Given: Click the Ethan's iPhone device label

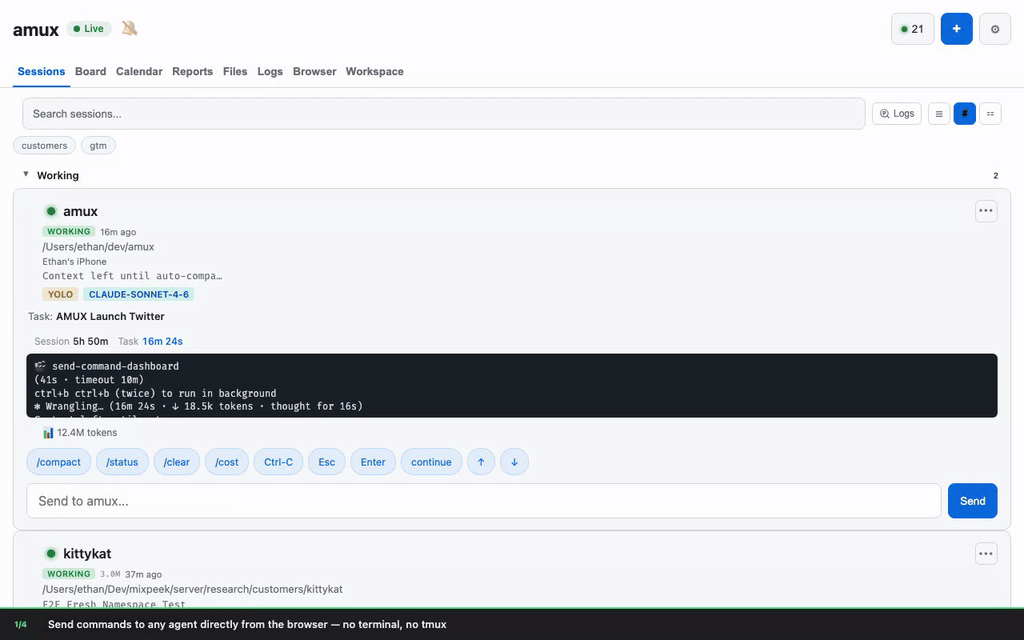Looking at the screenshot, I should [74, 261].
